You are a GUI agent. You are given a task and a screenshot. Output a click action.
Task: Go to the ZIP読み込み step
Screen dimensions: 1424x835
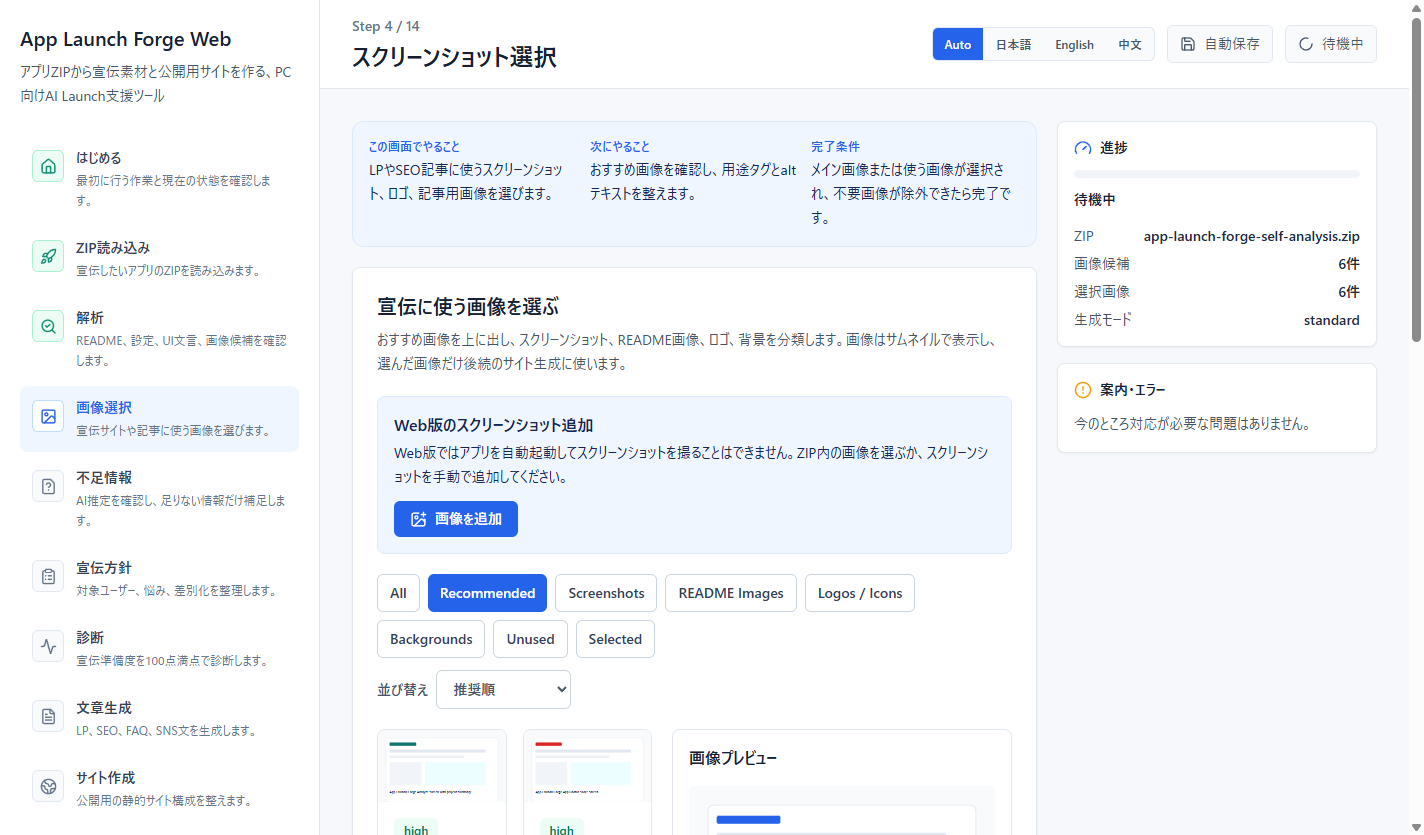pyautogui.click(x=160, y=259)
